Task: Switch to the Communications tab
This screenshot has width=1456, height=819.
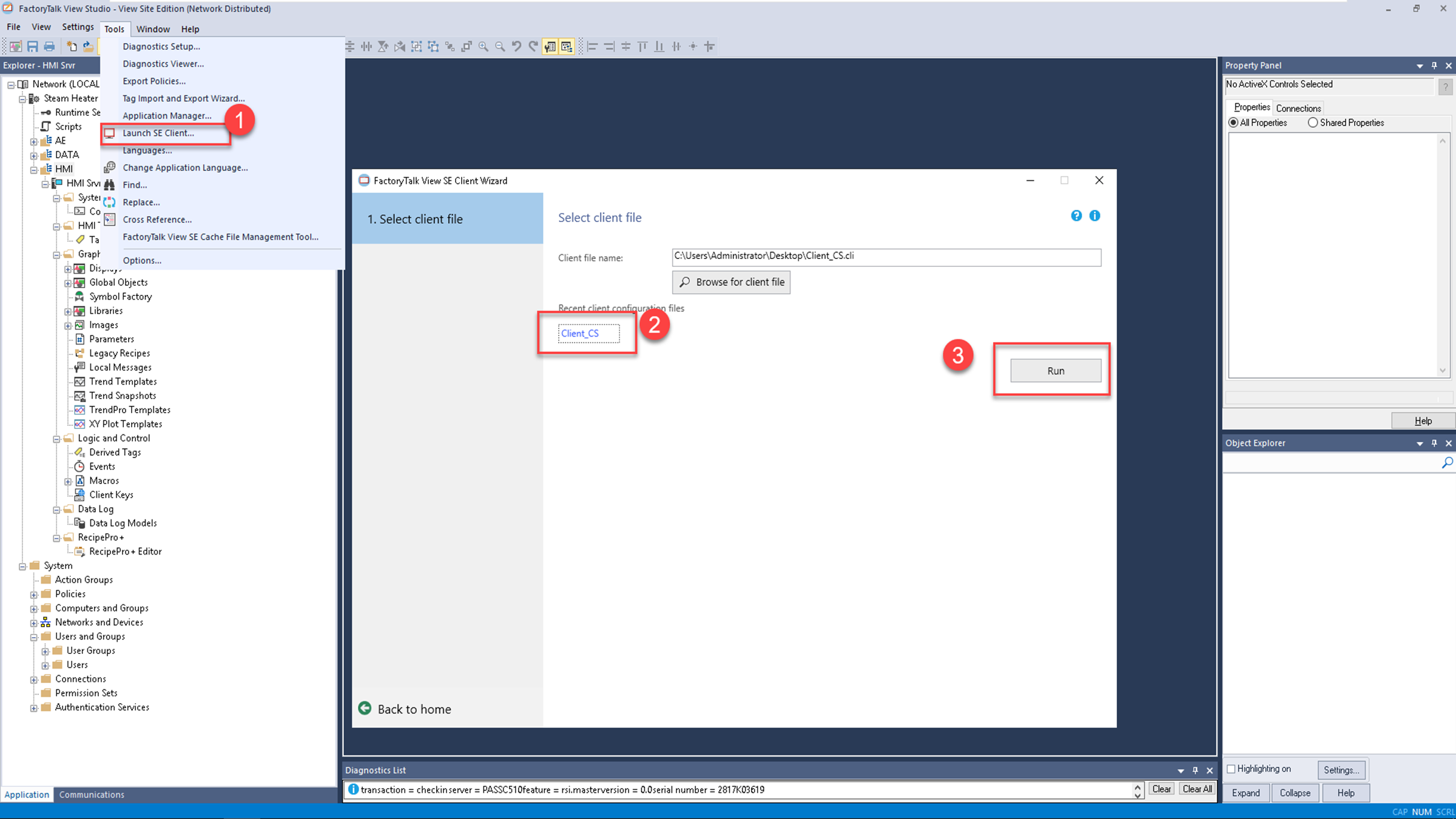Action: [92, 794]
